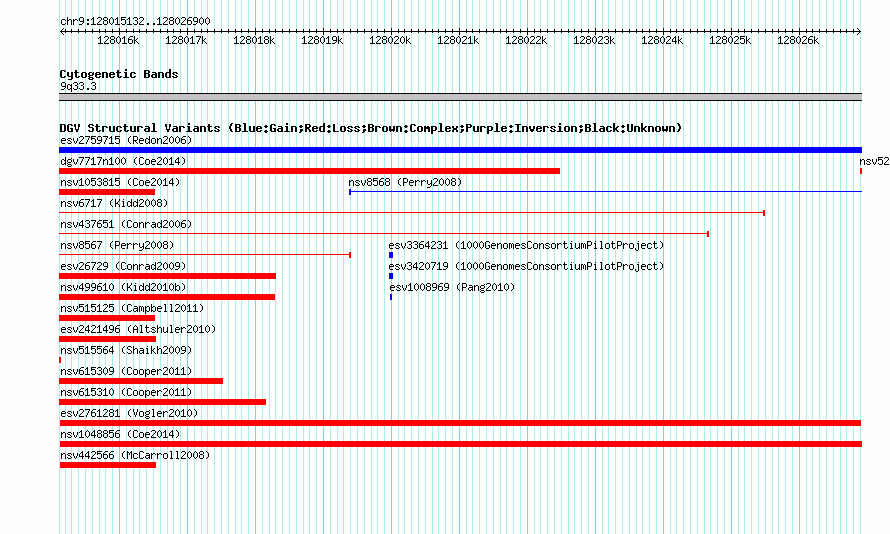
Task: Open the nsv515125 (Campbell2011) label
Action: point(132,308)
